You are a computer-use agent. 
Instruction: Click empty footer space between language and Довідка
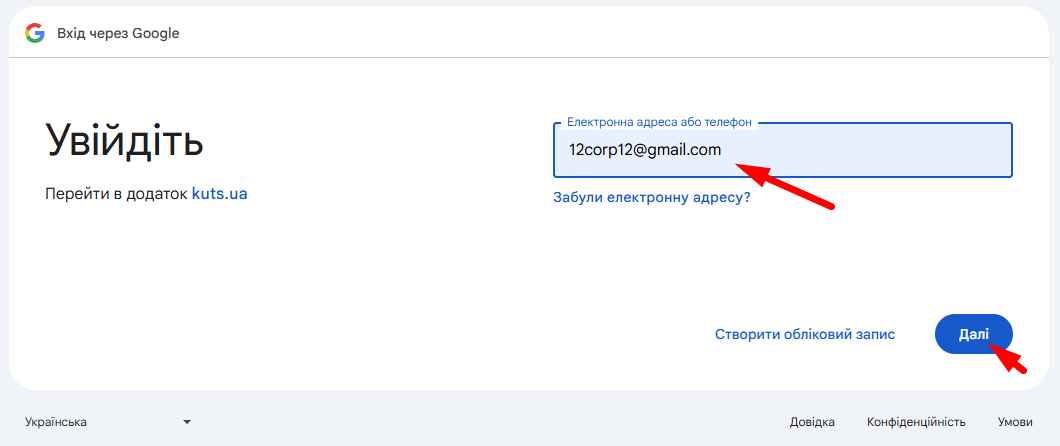click(x=480, y=422)
